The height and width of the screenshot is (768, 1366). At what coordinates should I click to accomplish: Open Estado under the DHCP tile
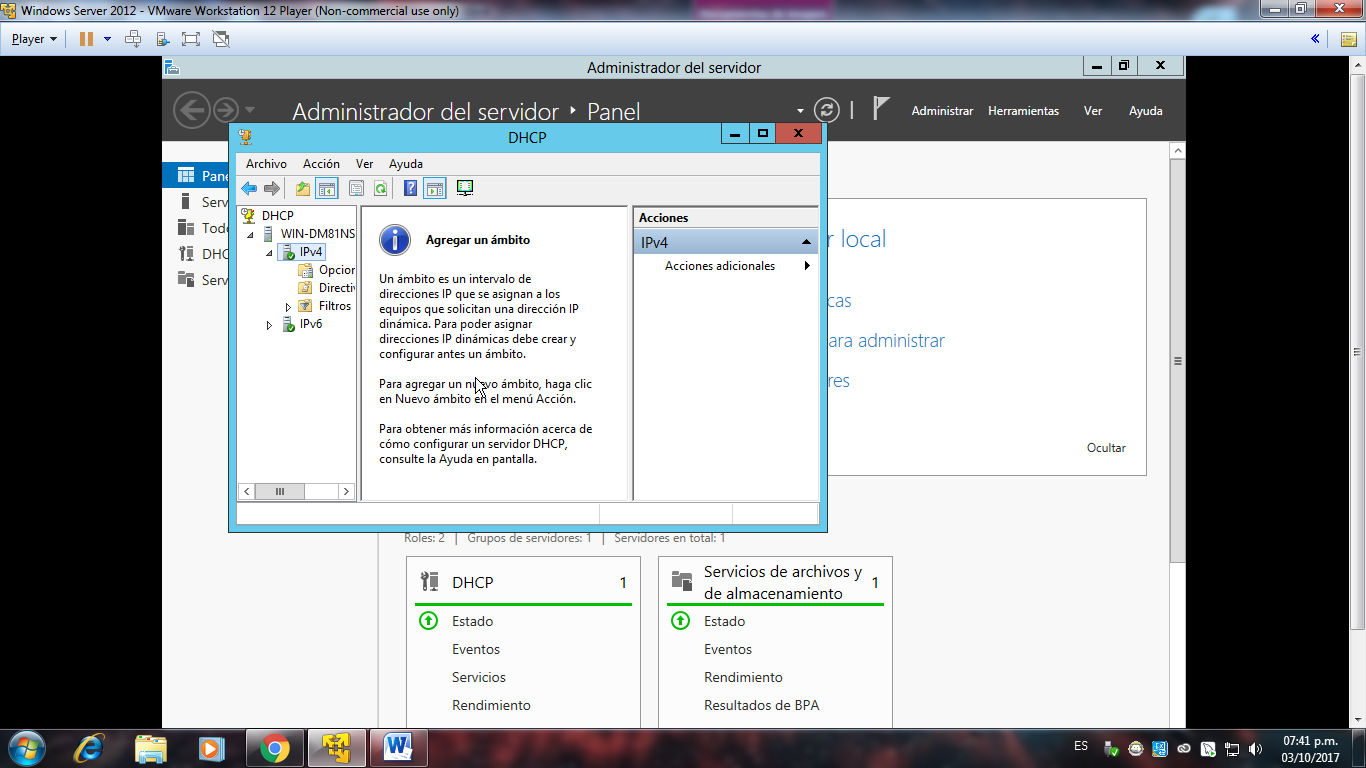472,621
